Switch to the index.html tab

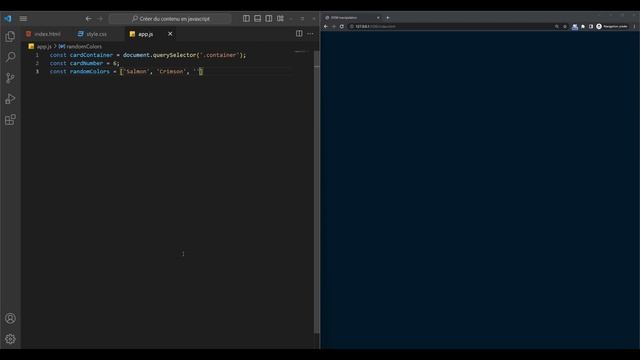pyautogui.click(x=43, y=34)
